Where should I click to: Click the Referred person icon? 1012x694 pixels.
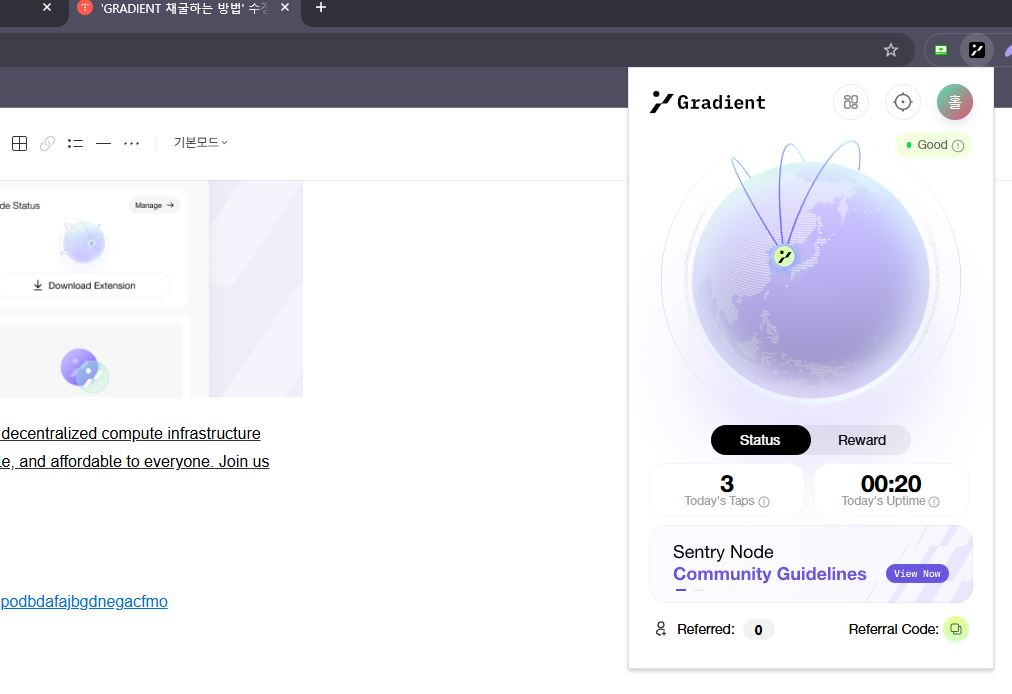[660, 629]
